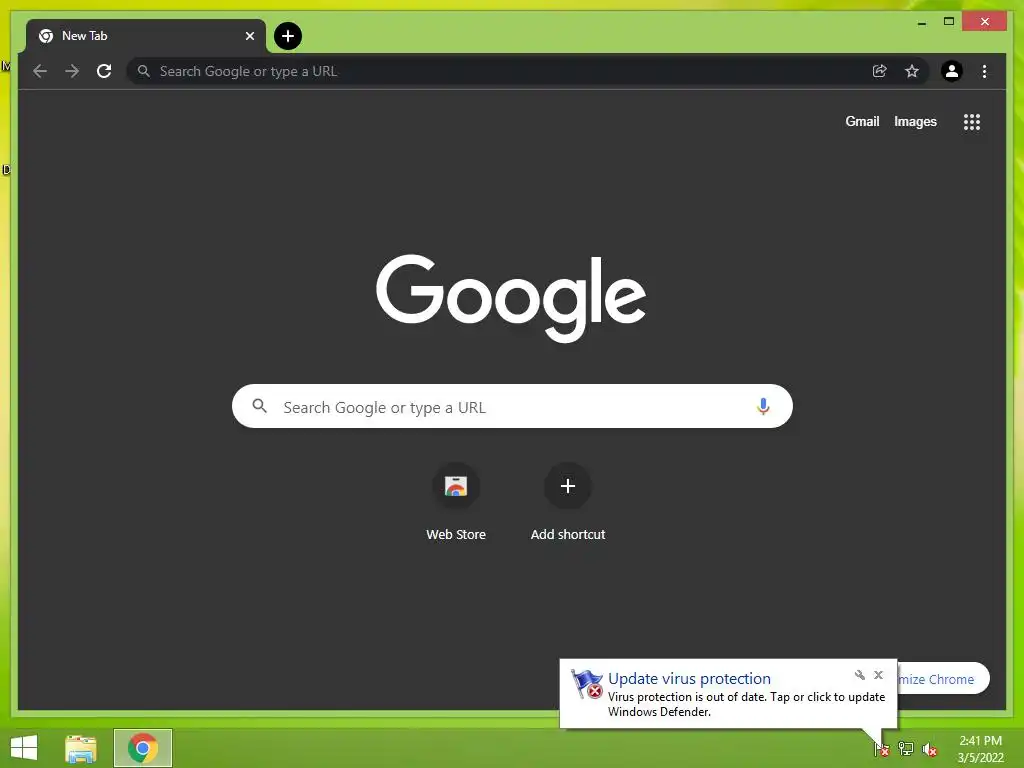This screenshot has height=768, width=1024.
Task: Open the Images link
Action: pyautogui.click(x=915, y=121)
